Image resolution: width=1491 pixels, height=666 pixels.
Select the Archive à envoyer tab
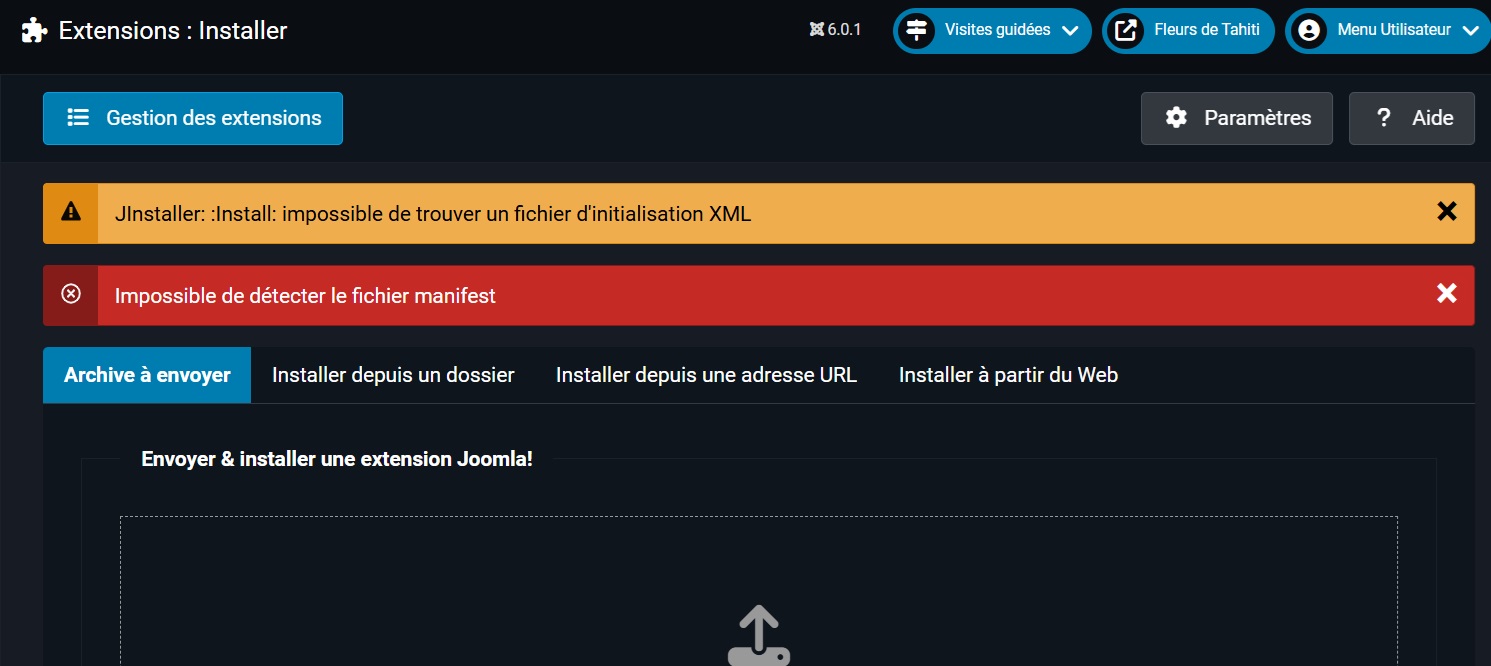[x=147, y=375]
